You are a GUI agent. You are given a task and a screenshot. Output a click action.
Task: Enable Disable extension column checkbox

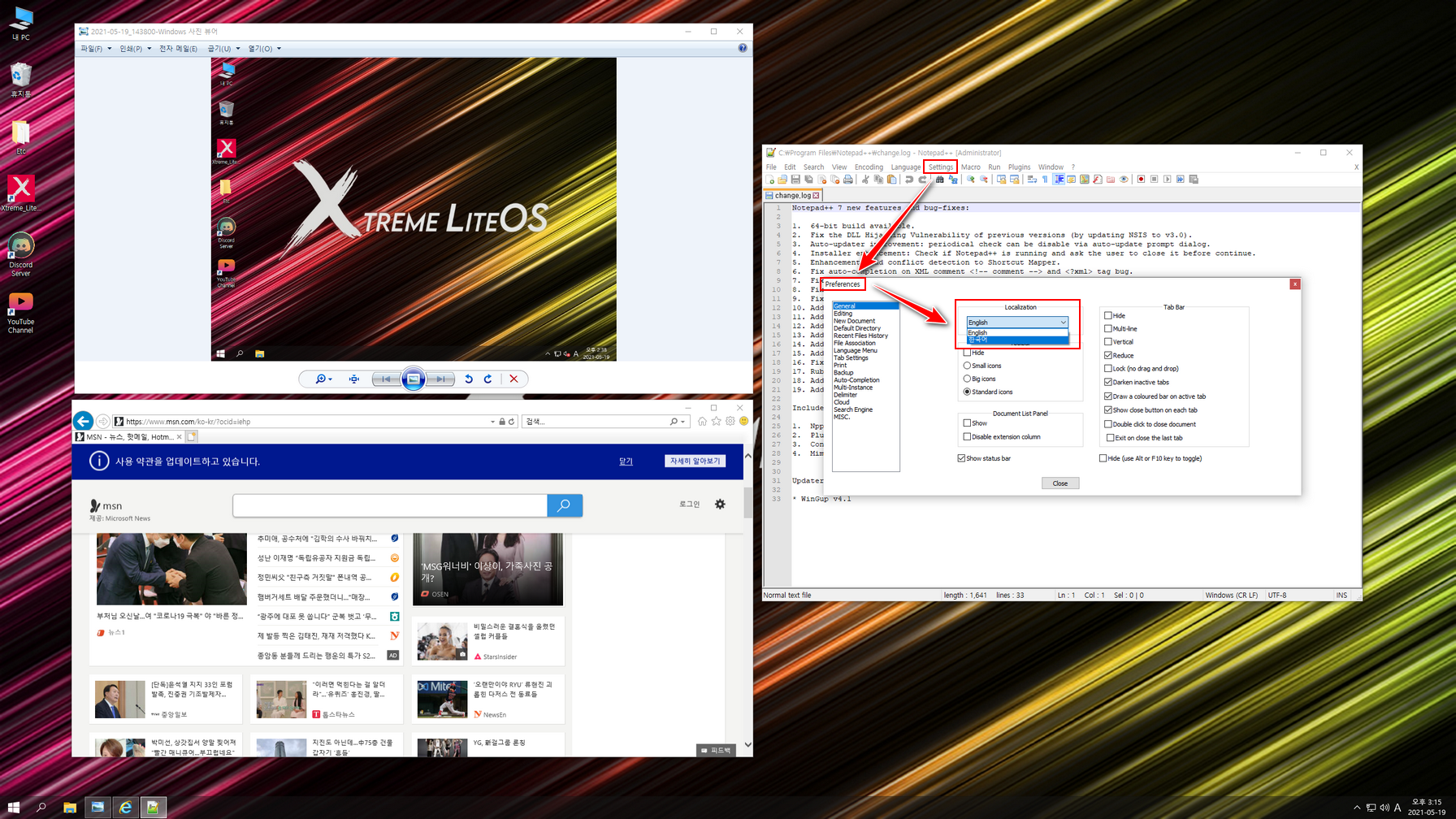coord(967,436)
